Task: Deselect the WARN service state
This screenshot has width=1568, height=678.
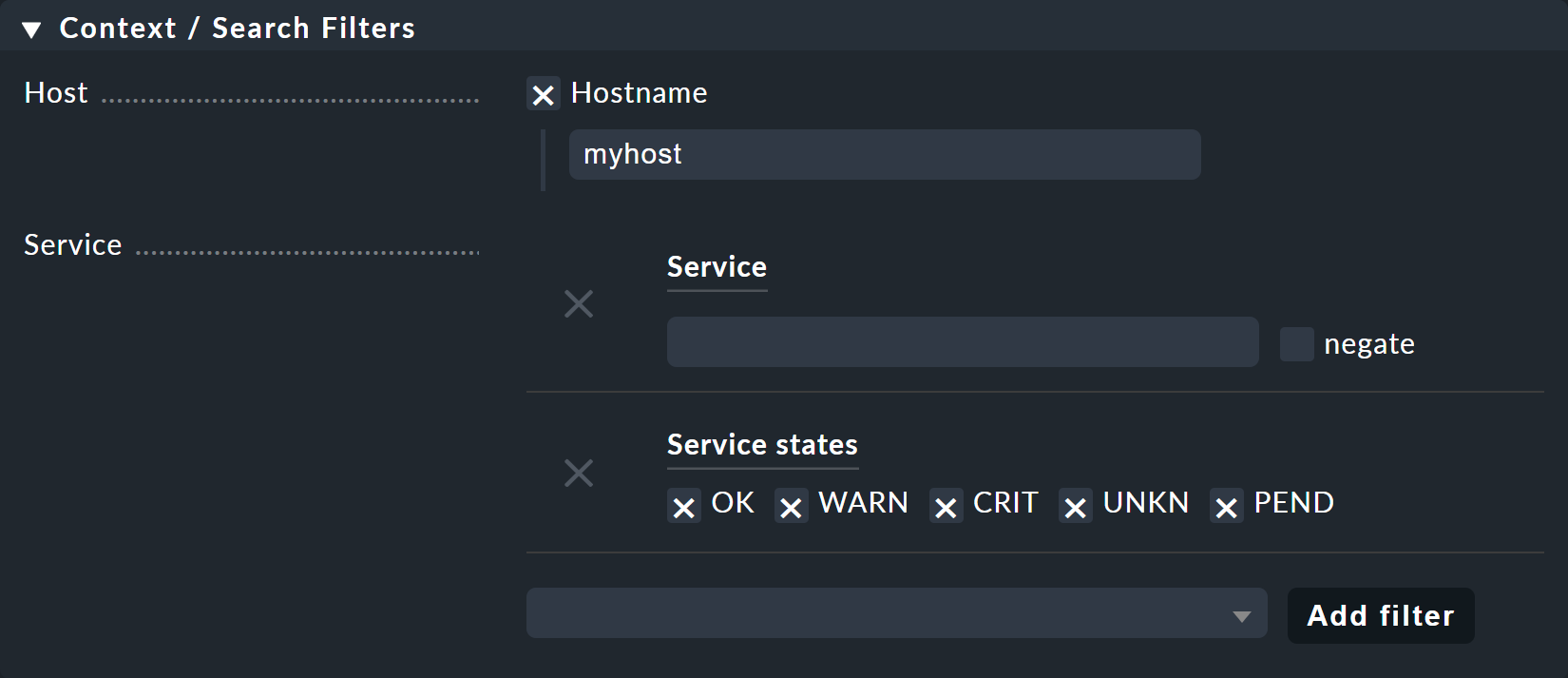Action: tap(791, 506)
